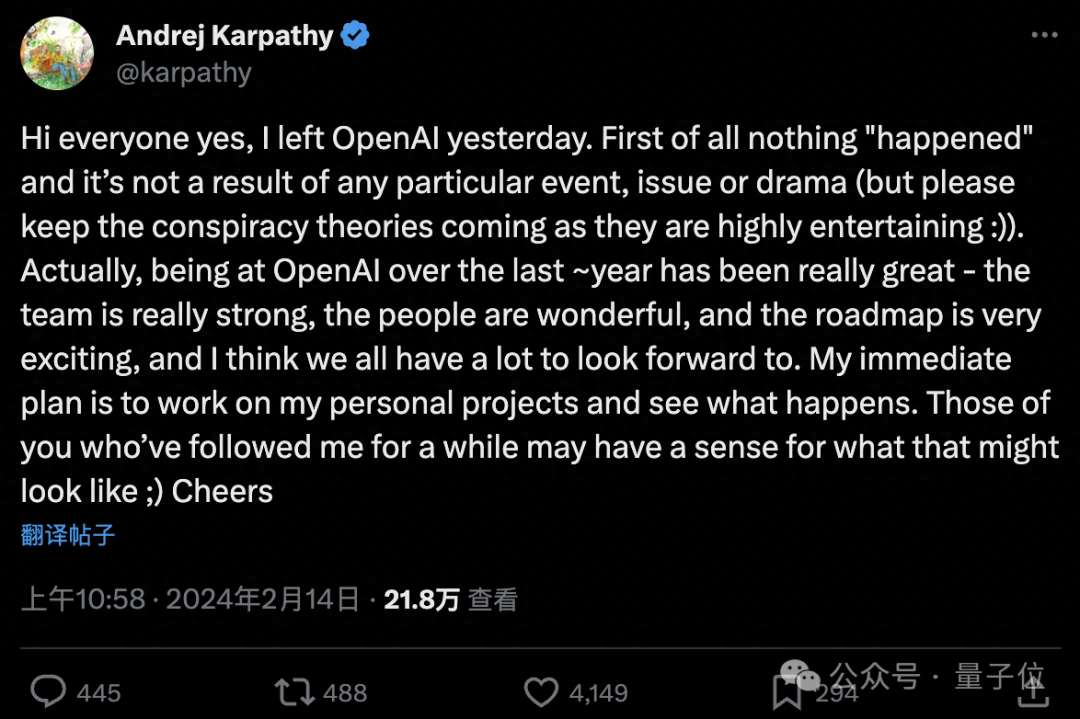Open the 2024年2月14日 timestamp link
The image size is (1080, 719).
click(x=263, y=599)
